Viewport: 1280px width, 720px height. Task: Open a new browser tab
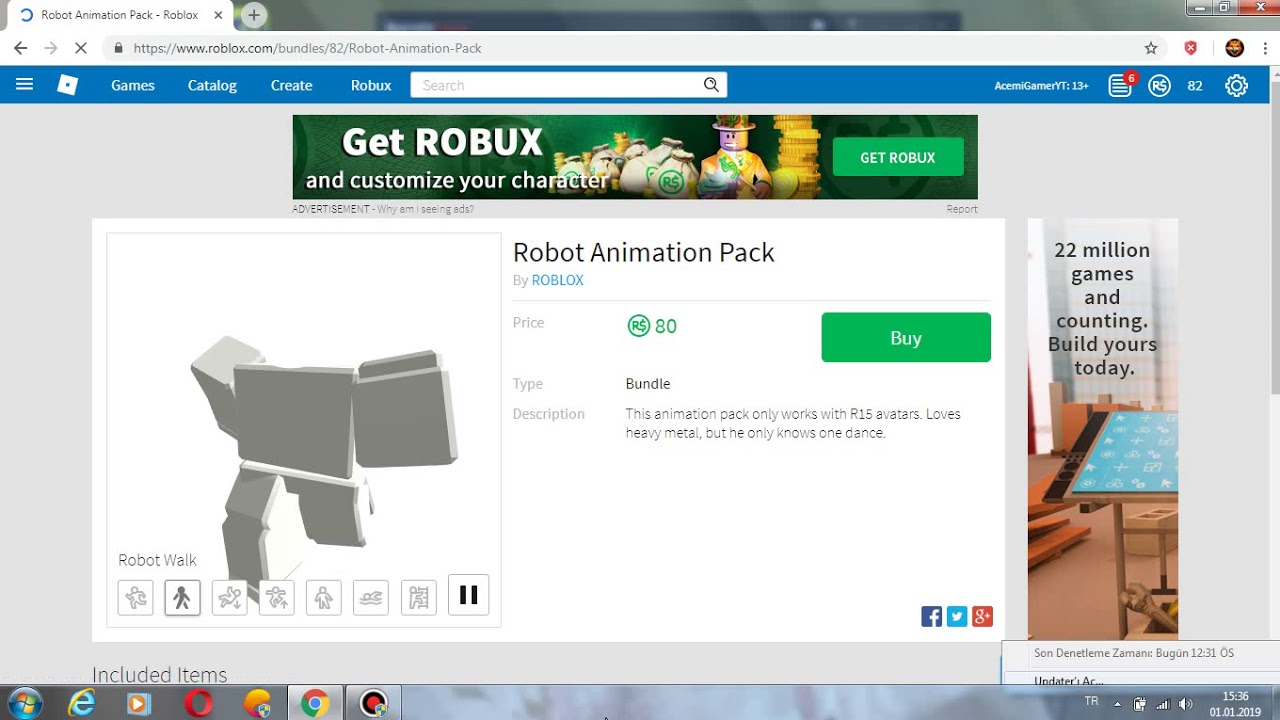pos(254,15)
